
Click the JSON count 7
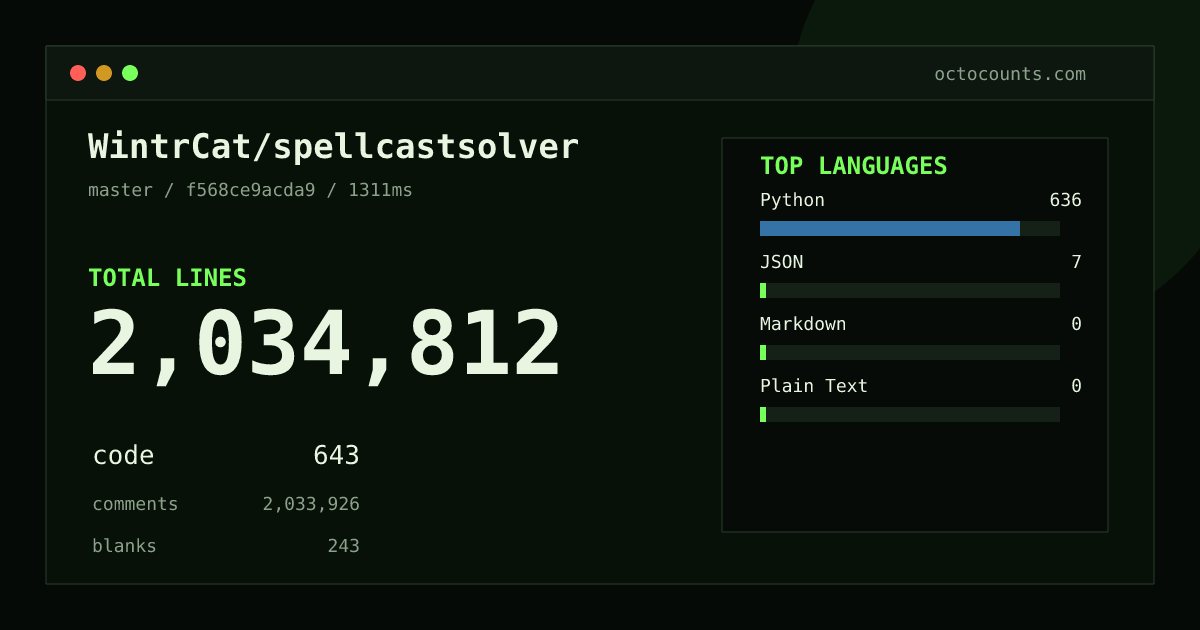[1076, 262]
